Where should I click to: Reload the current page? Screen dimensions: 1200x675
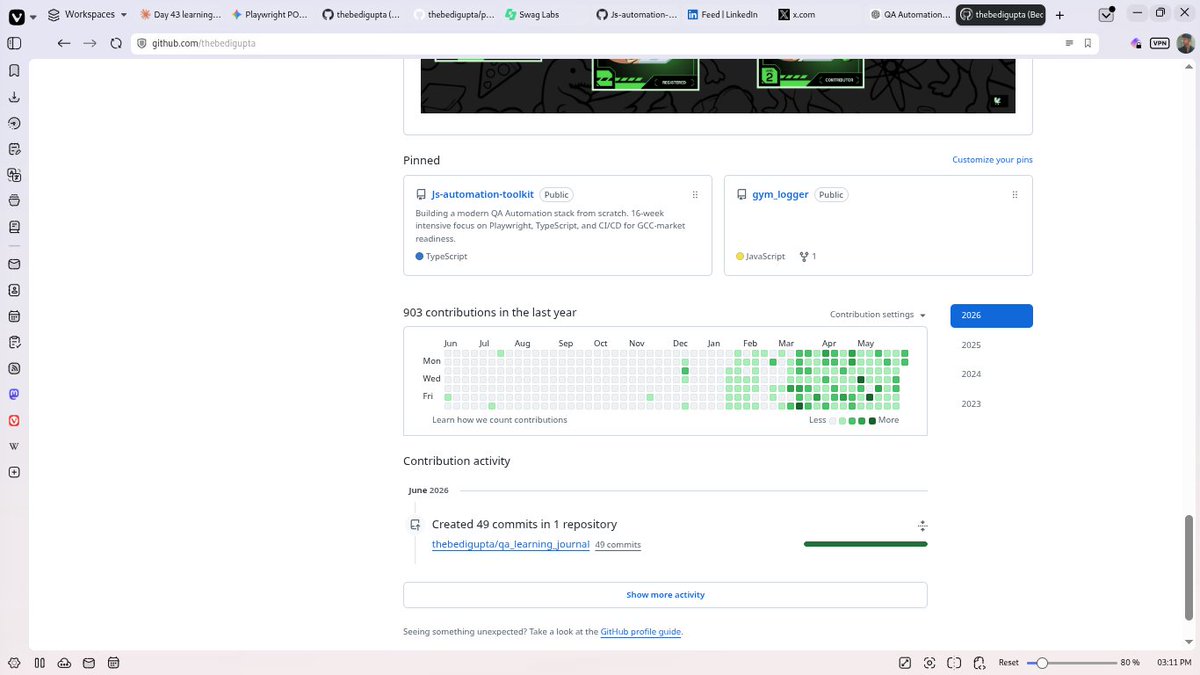[x=115, y=43]
